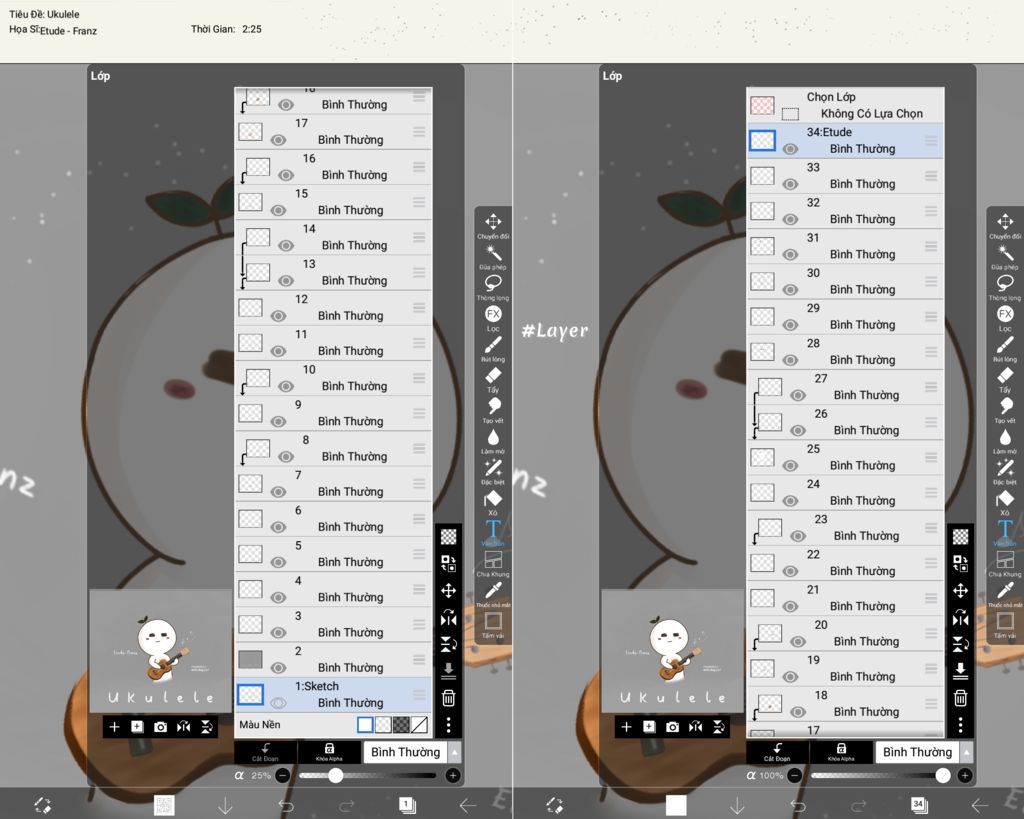Choose the Thòng lọng lasso tool in left screenshot
This screenshot has height=819, width=1024.
tap(493, 287)
